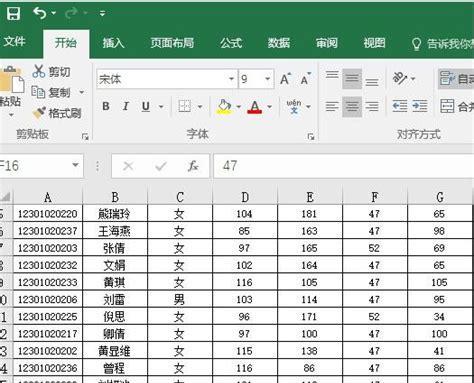Toggle left horizontal alignment

point(332,107)
